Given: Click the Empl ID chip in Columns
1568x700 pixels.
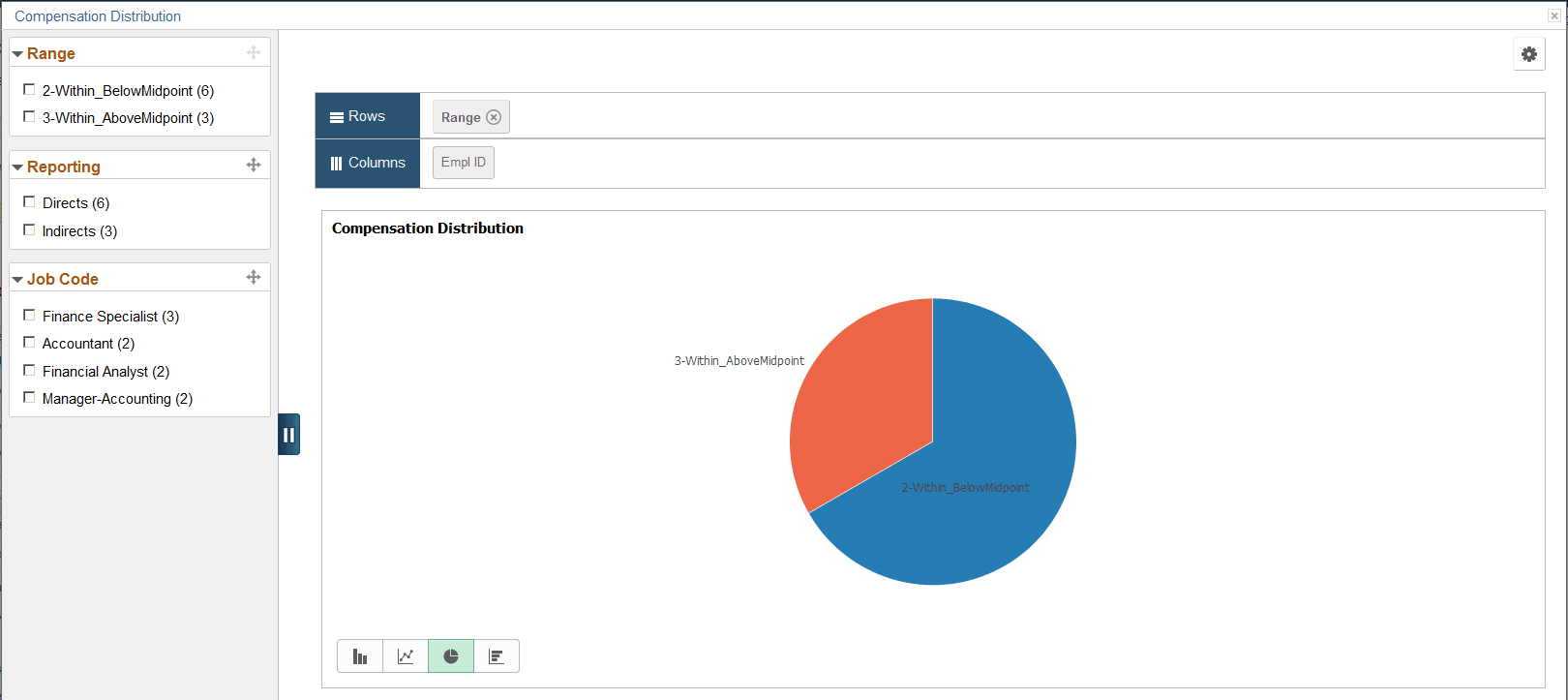Looking at the screenshot, I should (464, 163).
